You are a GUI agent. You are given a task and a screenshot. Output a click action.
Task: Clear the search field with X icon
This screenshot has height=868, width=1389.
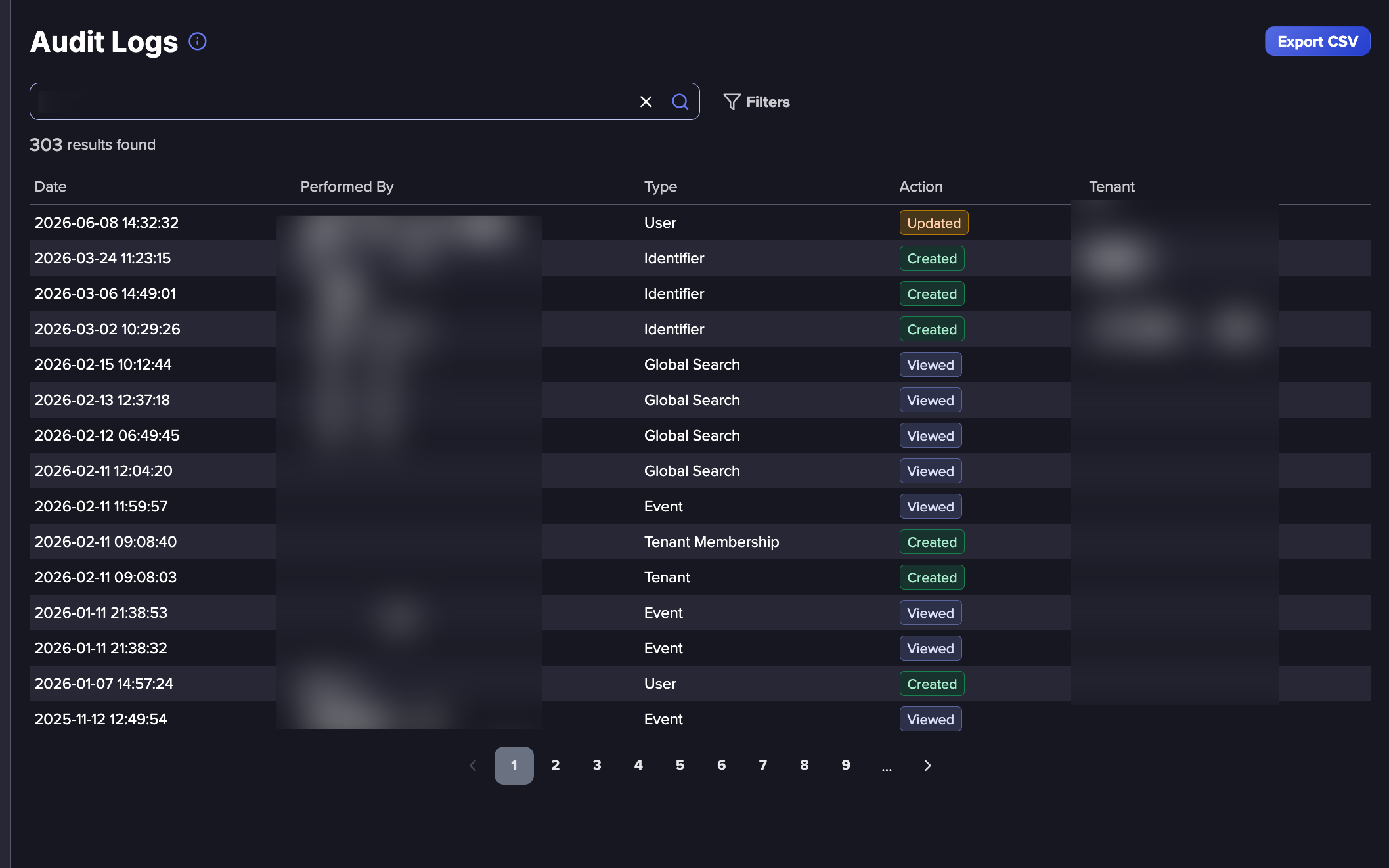coord(646,102)
